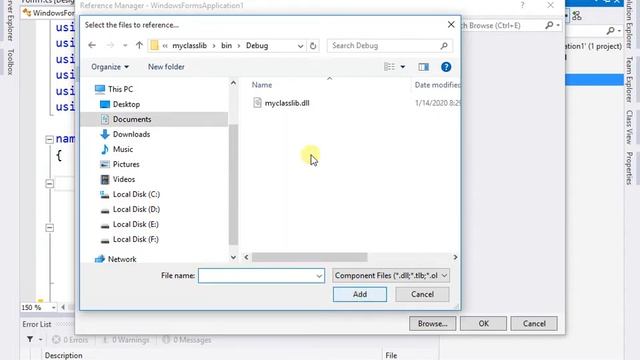Sort Error List by Description column
Screen dimensions: 640x360
pos(63,356)
